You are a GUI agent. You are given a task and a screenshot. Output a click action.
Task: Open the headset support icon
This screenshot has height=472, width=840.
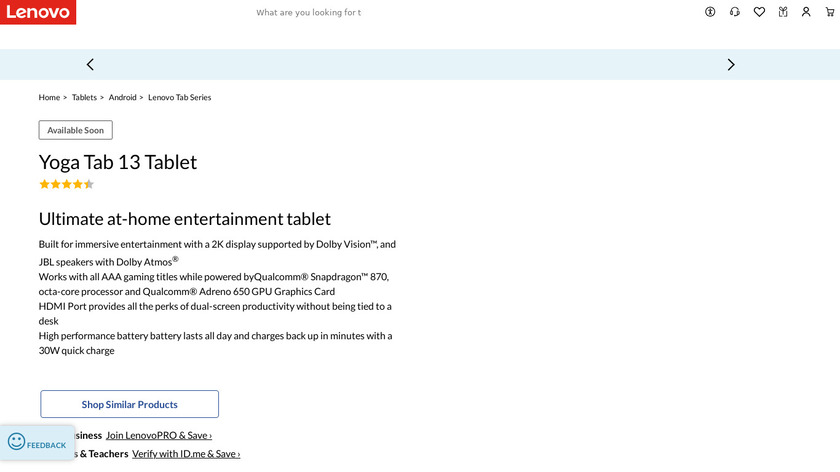tap(734, 12)
